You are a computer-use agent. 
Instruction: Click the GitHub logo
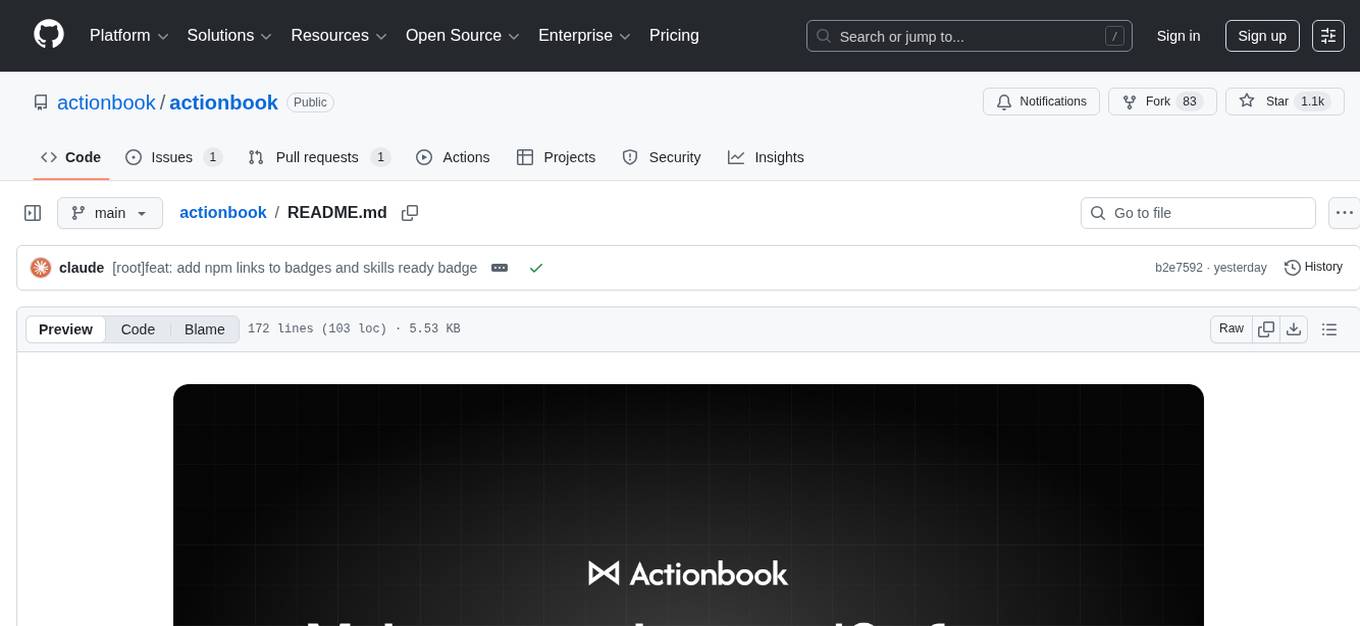(x=48, y=35)
